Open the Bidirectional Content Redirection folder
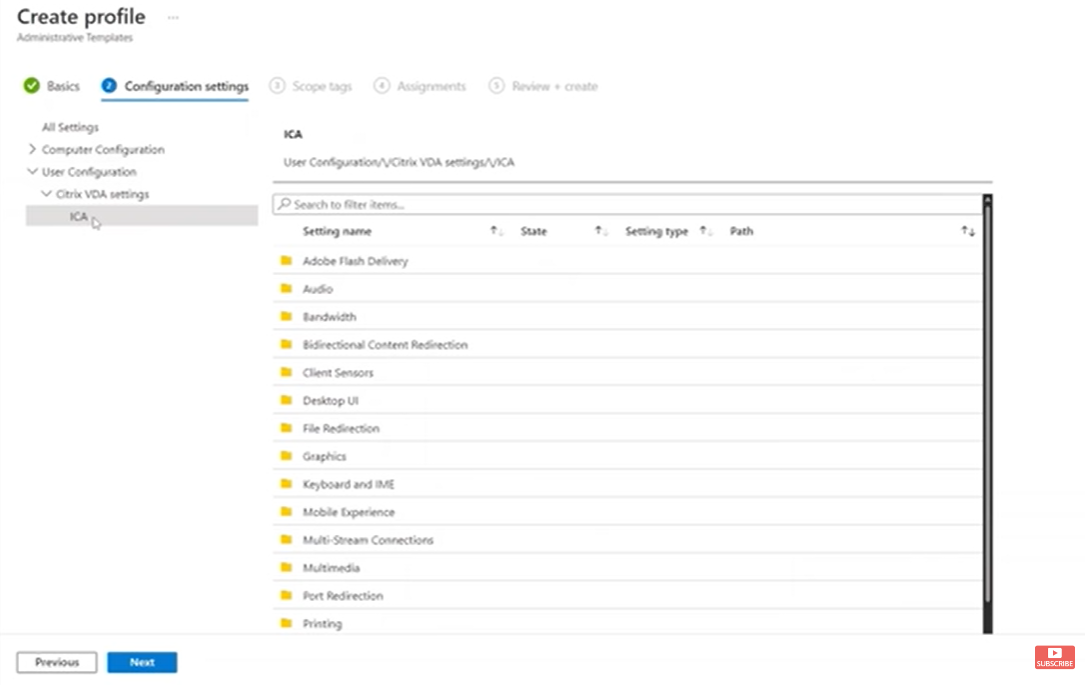Viewport: 1085px width, 685px height. (x=386, y=344)
